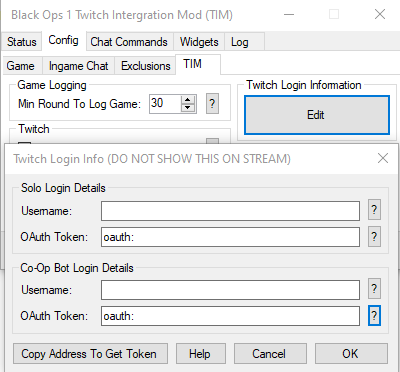Click the Min Round value box showing 30
This screenshot has height=372, width=400.
point(165,104)
